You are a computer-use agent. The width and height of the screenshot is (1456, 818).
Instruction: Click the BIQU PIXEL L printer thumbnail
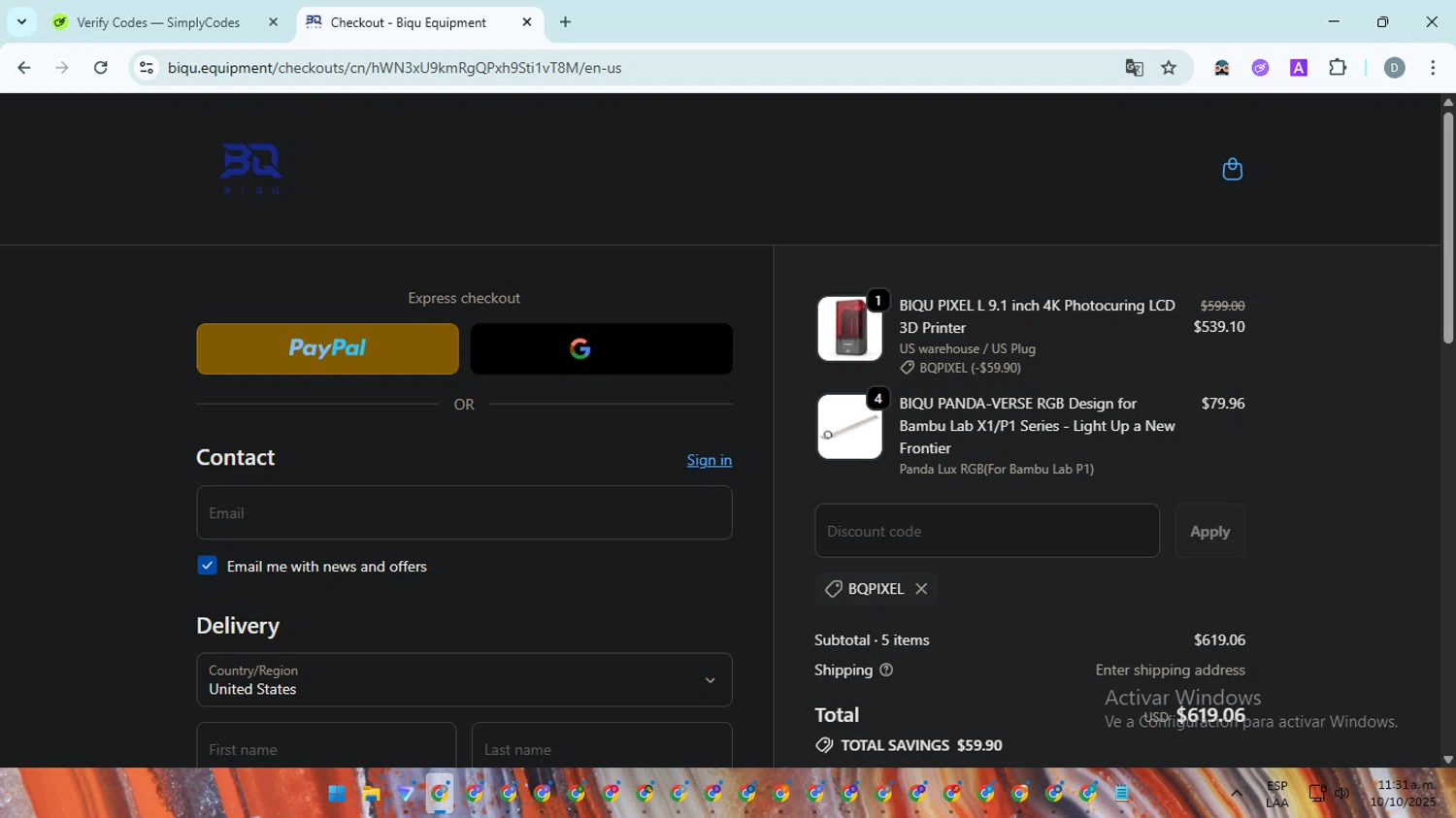(x=849, y=329)
